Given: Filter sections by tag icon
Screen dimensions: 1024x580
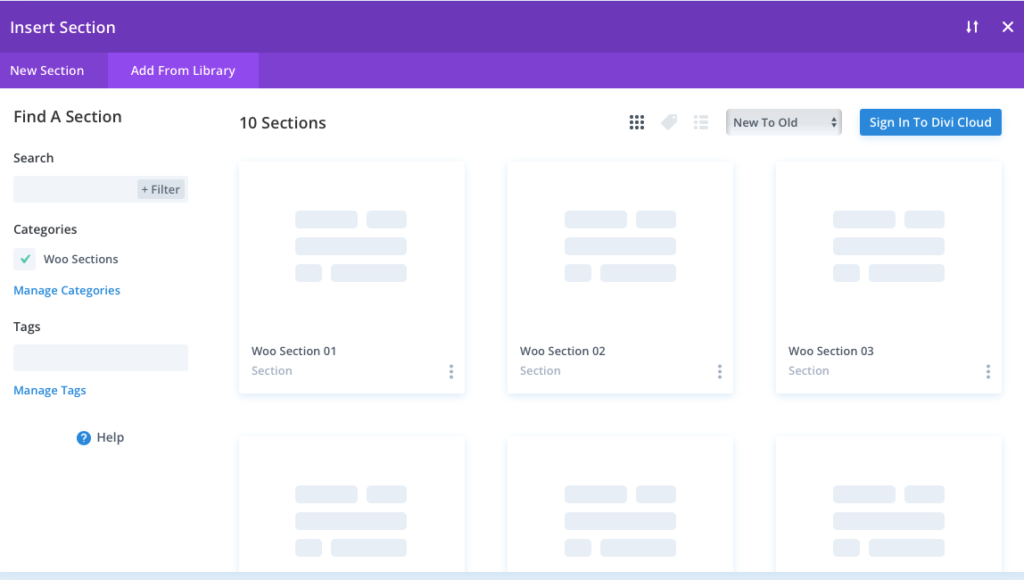Looking at the screenshot, I should pos(669,121).
